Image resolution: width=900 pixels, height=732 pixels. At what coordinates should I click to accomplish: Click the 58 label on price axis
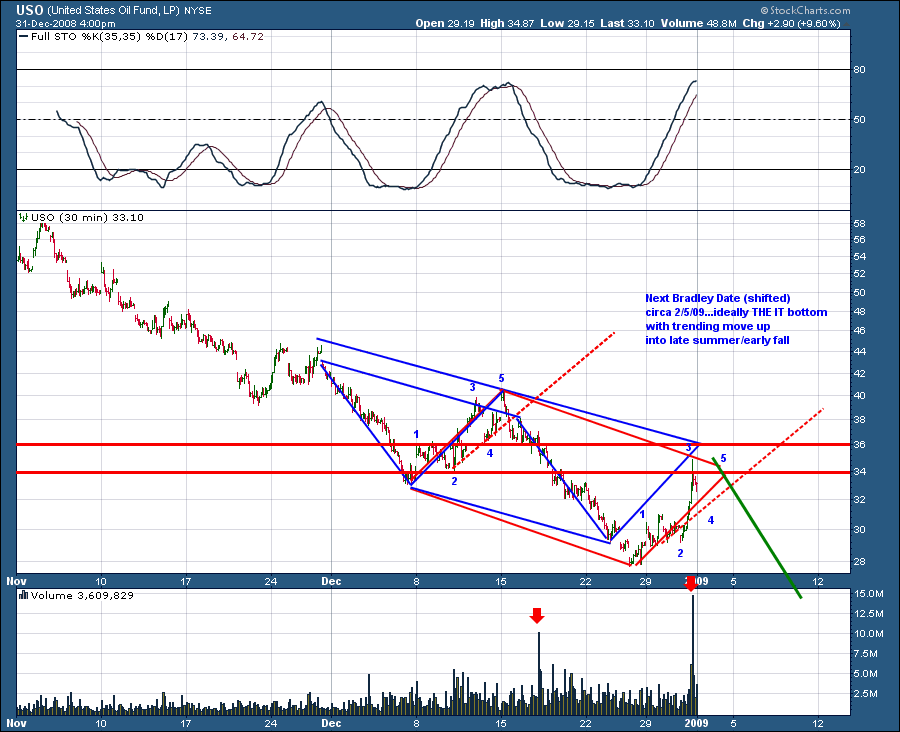[860, 223]
